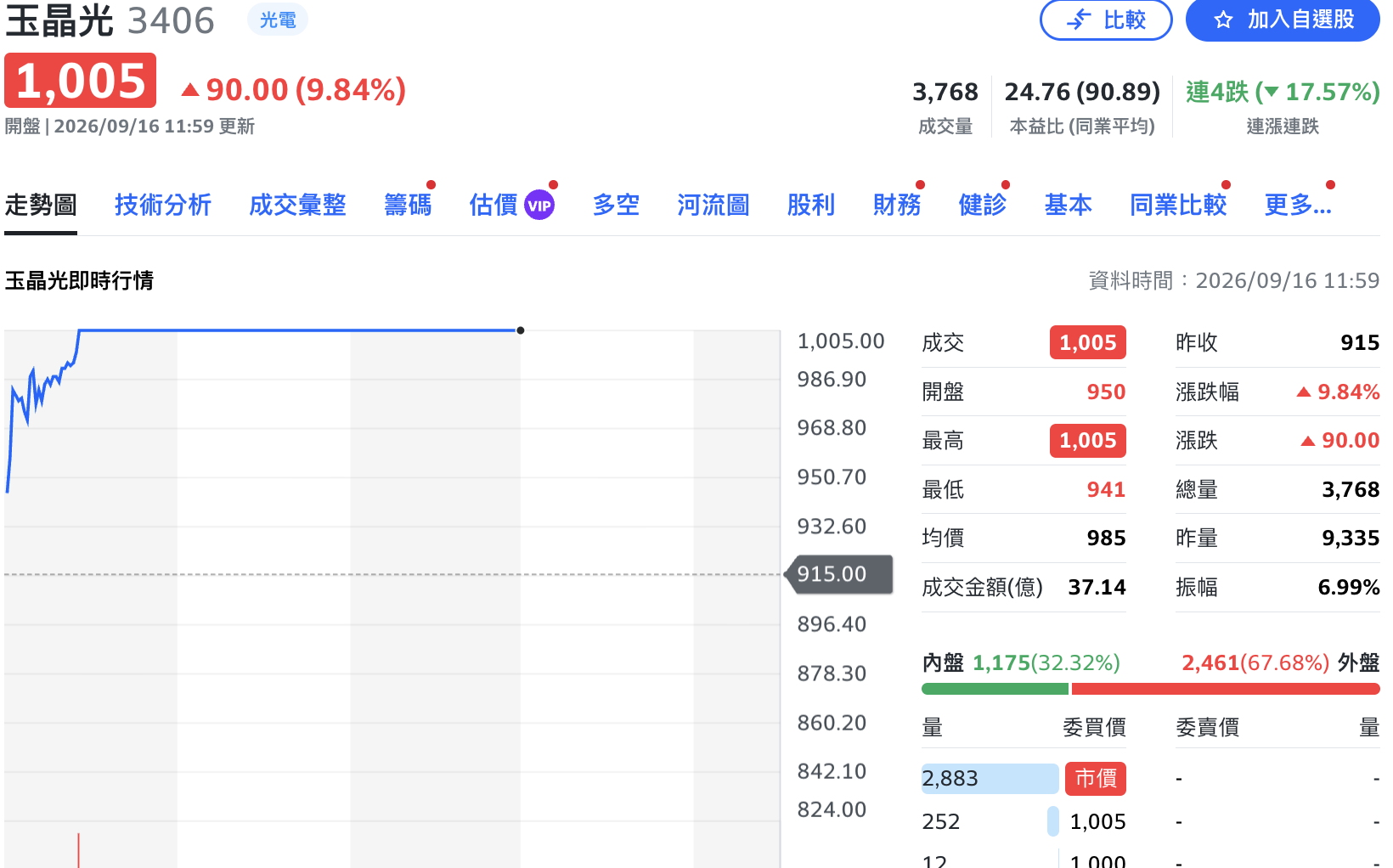1393x868 pixels.
Task: Switch to 多空 tab
Action: point(616,205)
